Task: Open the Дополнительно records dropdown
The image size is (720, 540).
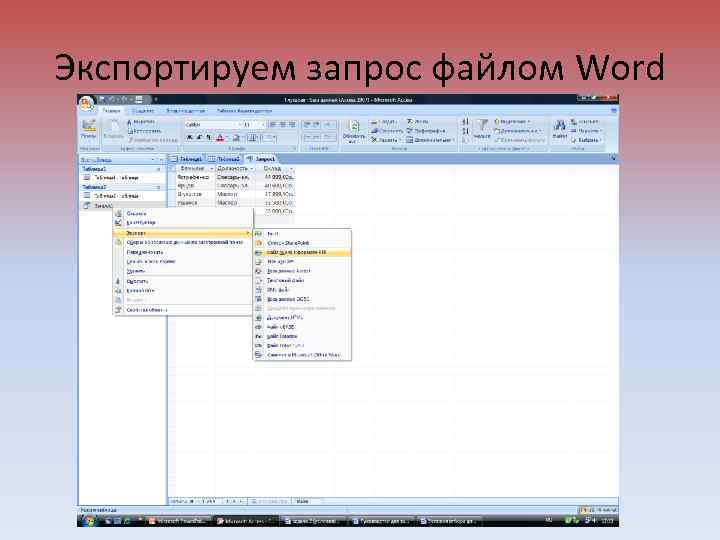Action: coord(431,140)
